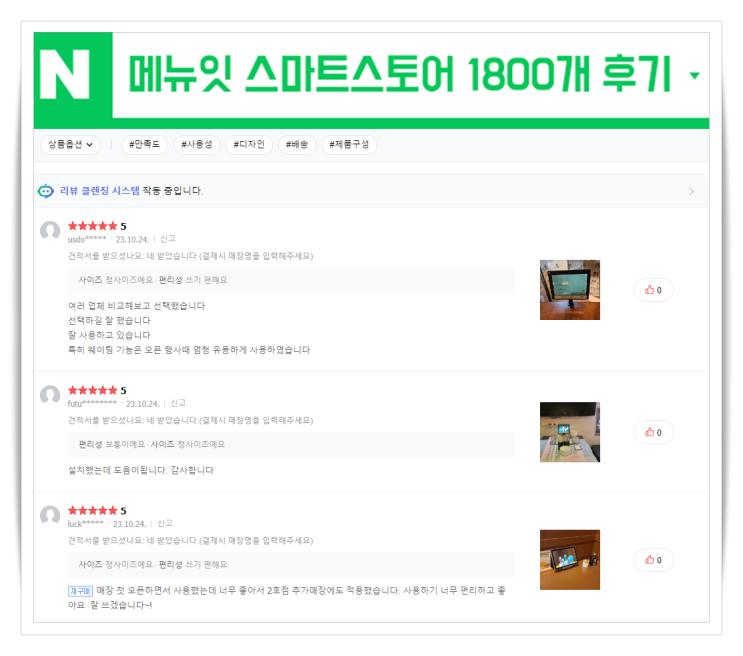Like the luck review with thumbs-up

[653, 560]
